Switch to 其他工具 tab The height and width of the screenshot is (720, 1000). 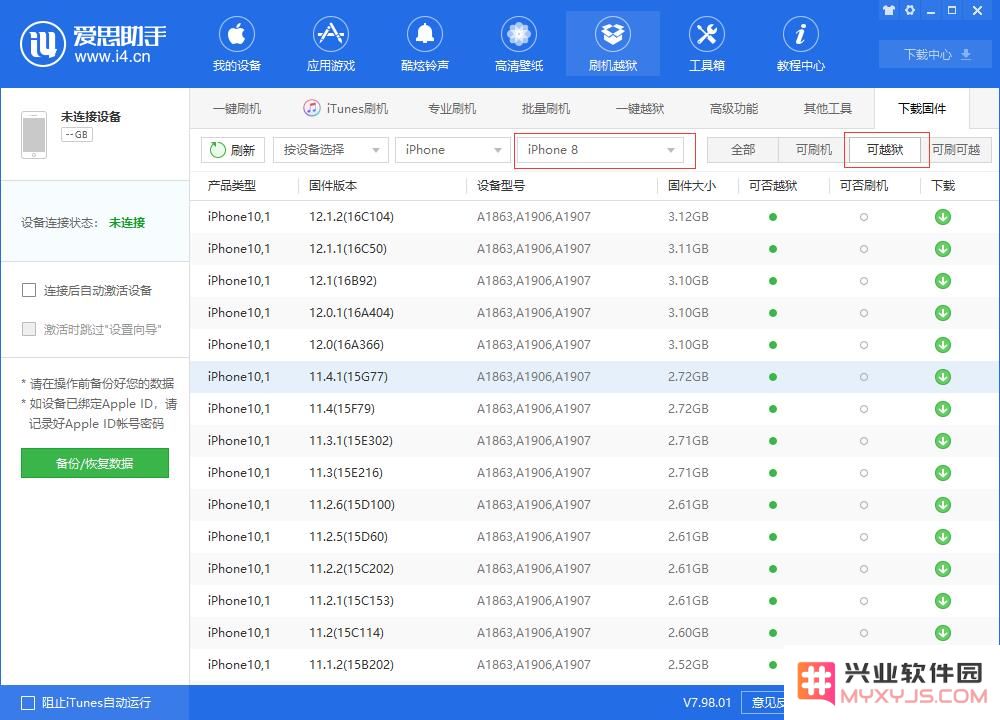pyautogui.click(x=828, y=108)
